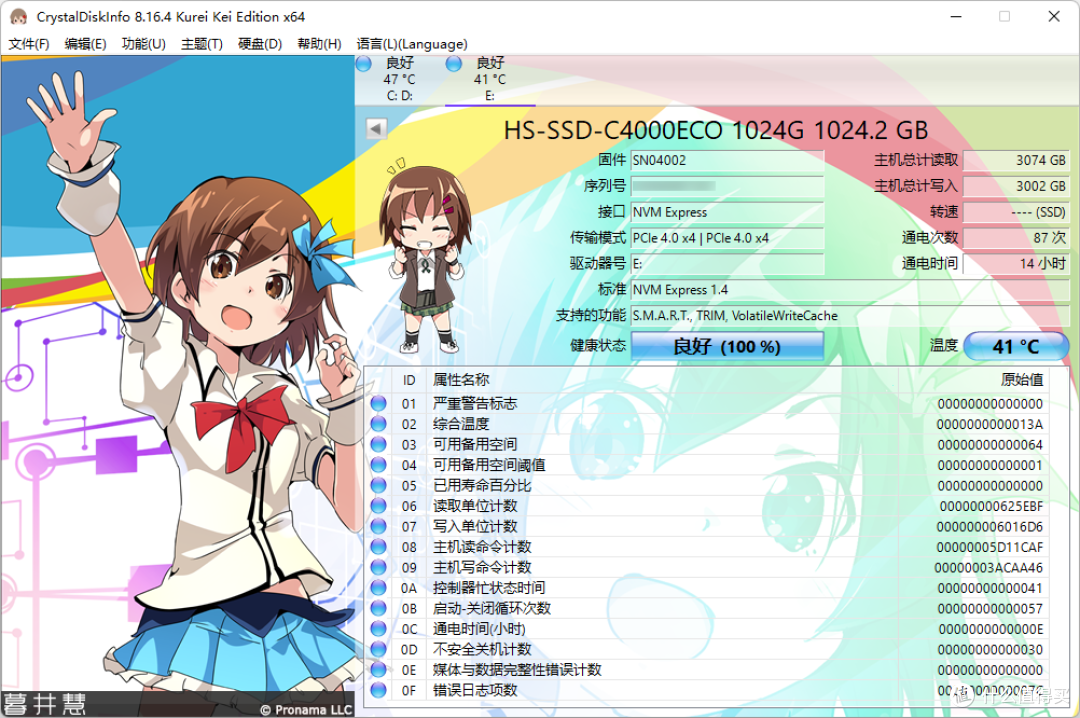
Task: Click the transfer mode field PCIe 4.0 x4
Action: (727, 238)
